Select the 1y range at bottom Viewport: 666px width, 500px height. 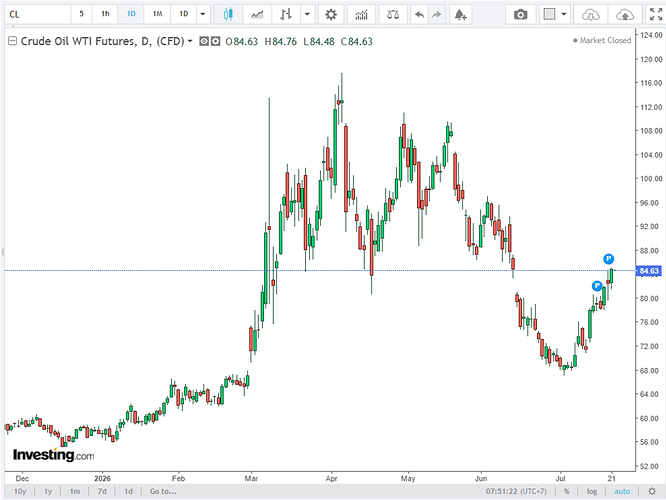(48, 492)
